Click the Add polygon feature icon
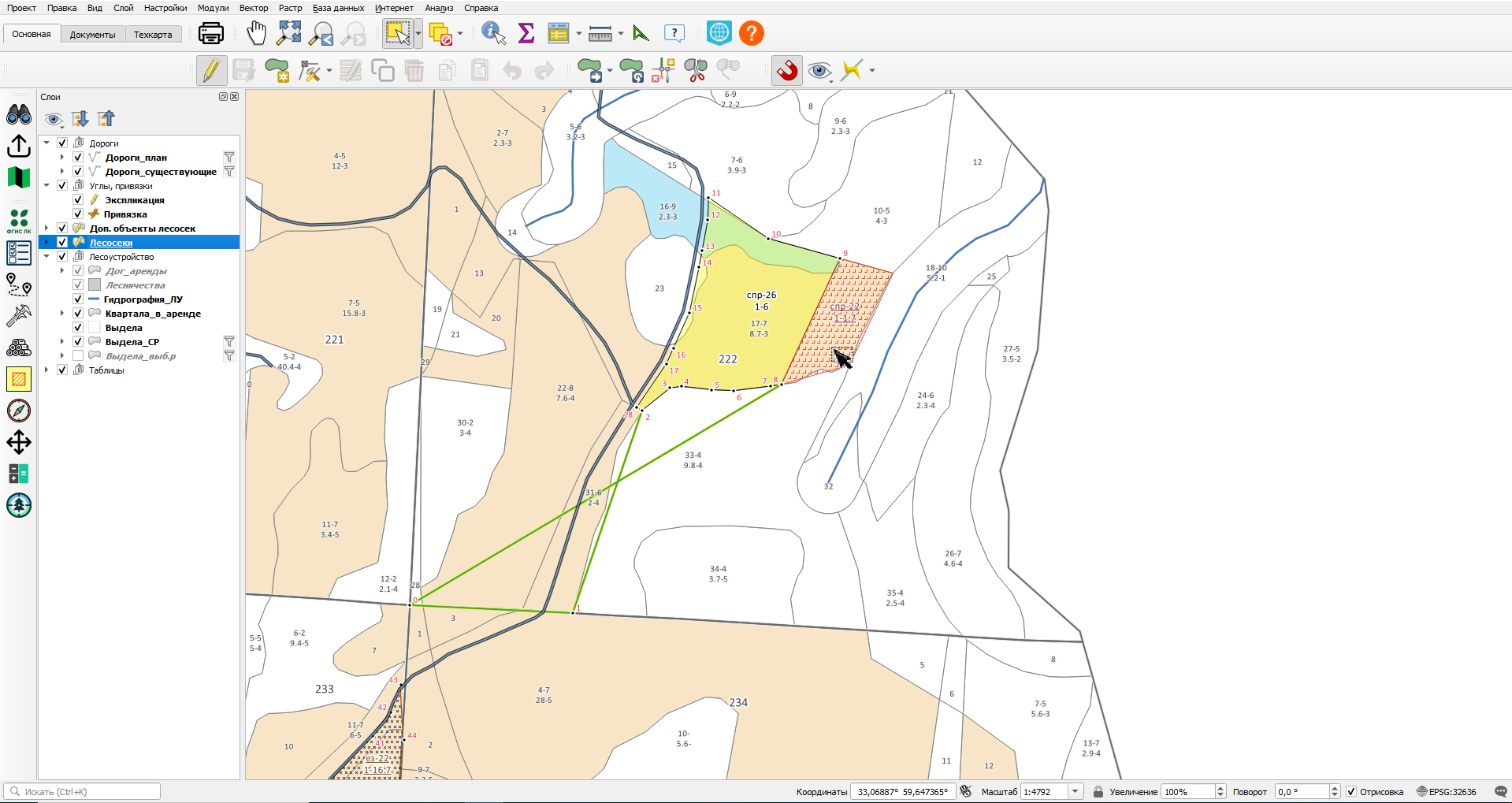This screenshot has height=803, width=1512. pyautogui.click(x=277, y=70)
